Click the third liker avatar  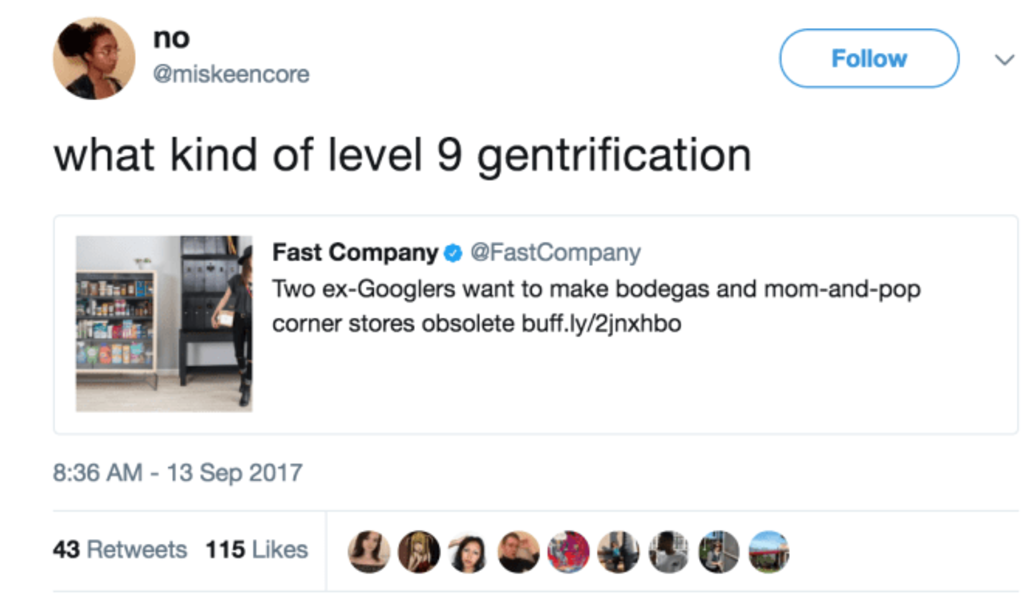[x=468, y=551]
